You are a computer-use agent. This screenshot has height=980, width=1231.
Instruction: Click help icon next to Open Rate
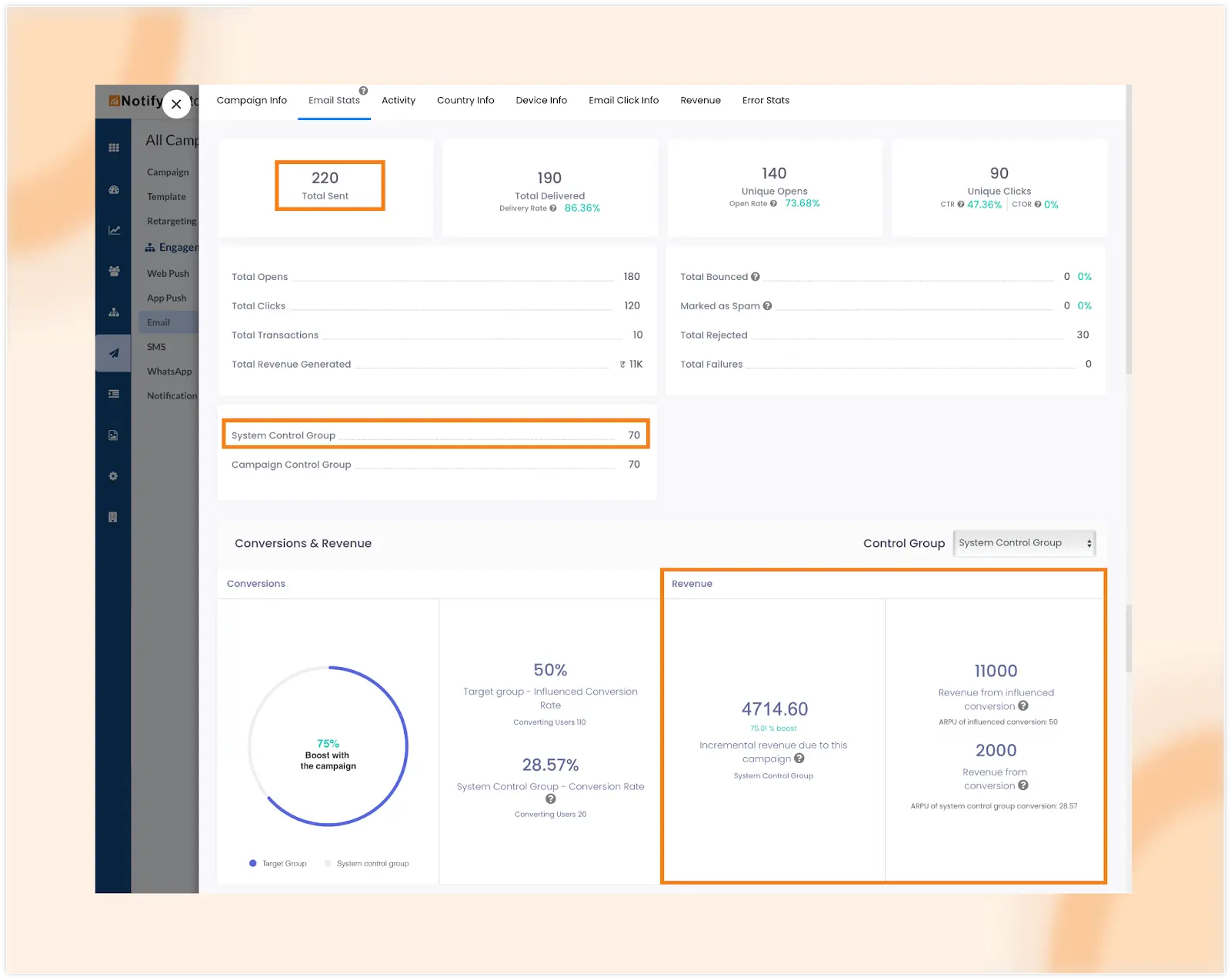pos(773,204)
